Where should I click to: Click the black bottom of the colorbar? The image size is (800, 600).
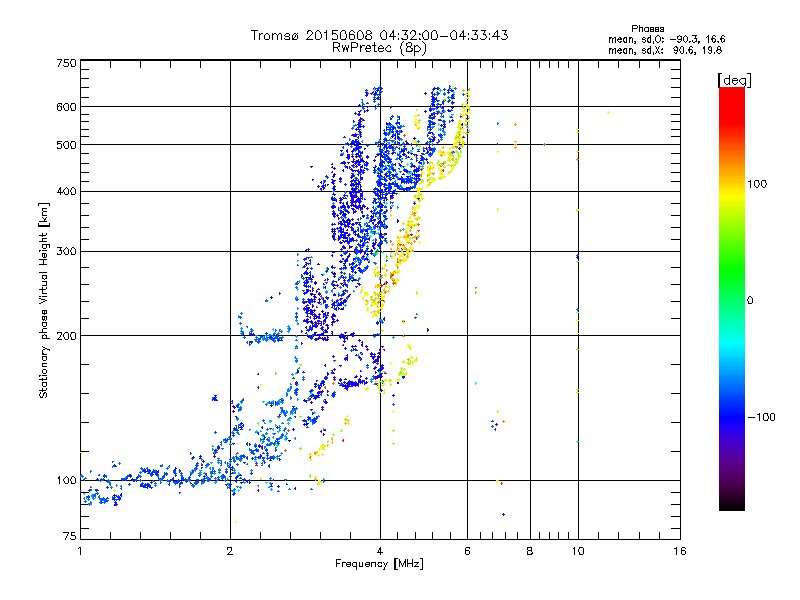click(x=732, y=505)
